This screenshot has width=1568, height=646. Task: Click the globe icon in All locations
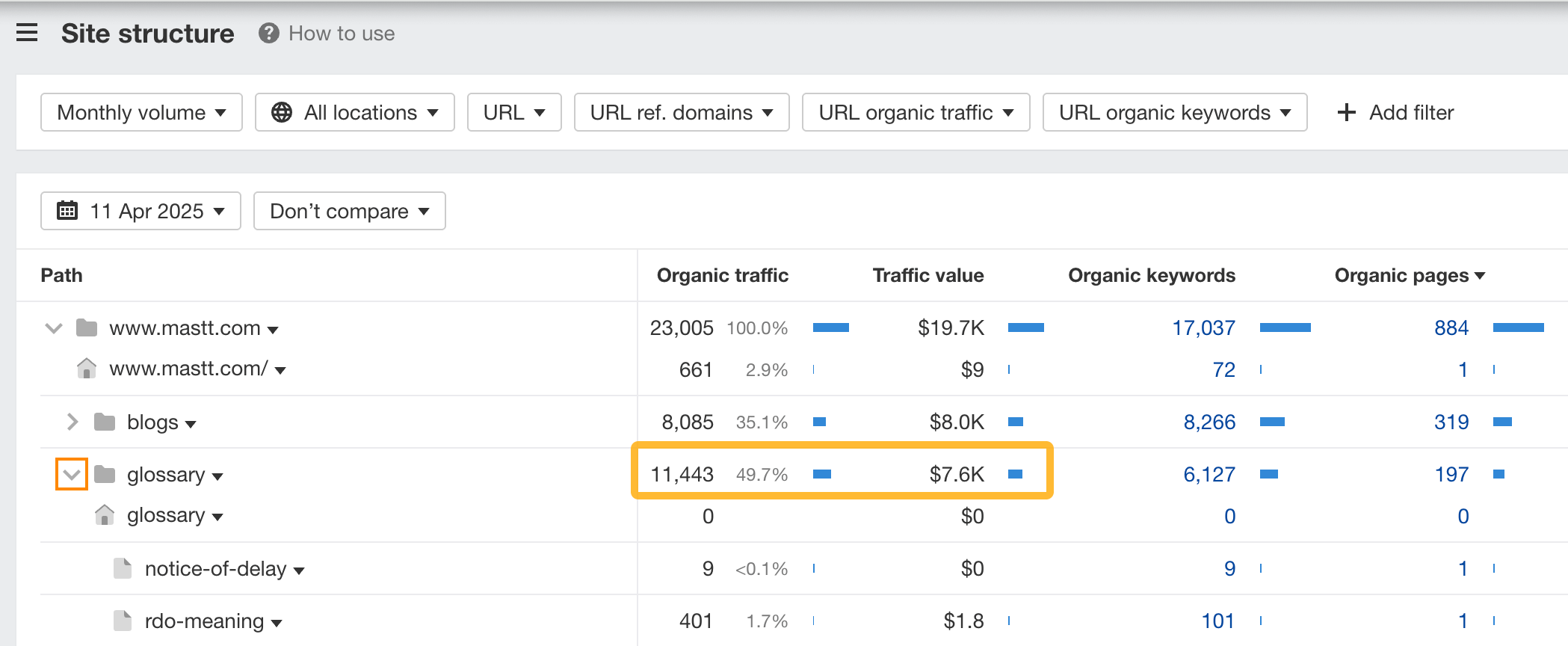[x=282, y=113]
